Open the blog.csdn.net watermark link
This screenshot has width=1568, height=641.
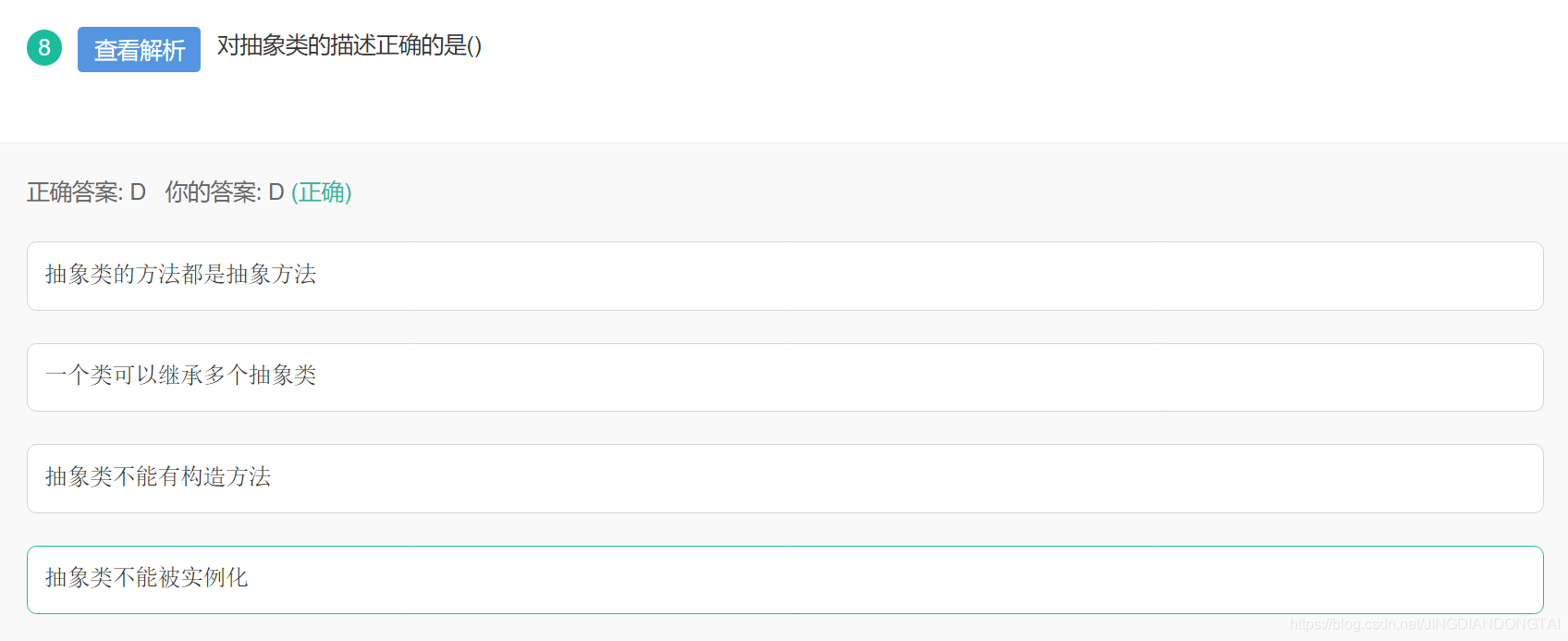click(x=1425, y=624)
